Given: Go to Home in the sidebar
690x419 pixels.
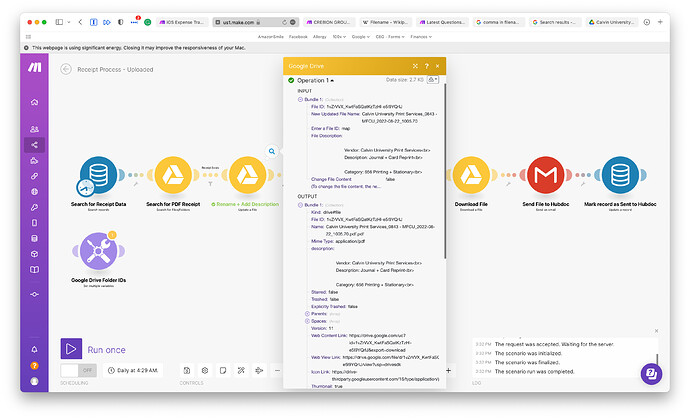Looking at the screenshot, I should point(34,102).
